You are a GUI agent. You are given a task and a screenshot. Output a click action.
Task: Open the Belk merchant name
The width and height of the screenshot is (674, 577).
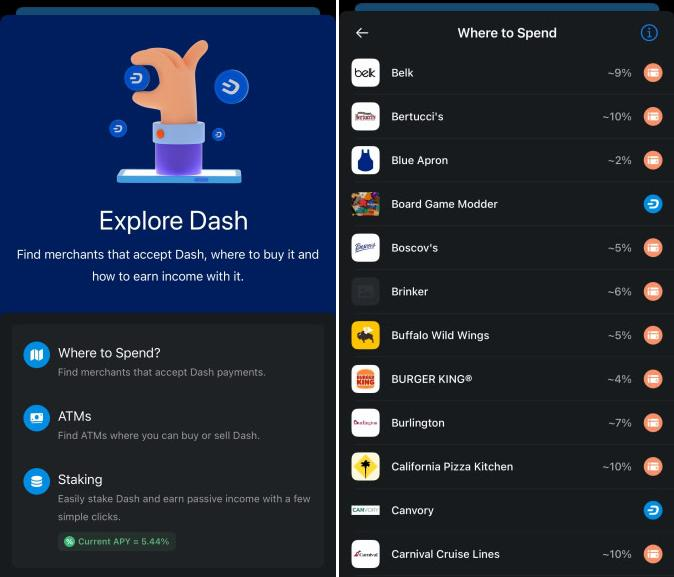pos(402,73)
